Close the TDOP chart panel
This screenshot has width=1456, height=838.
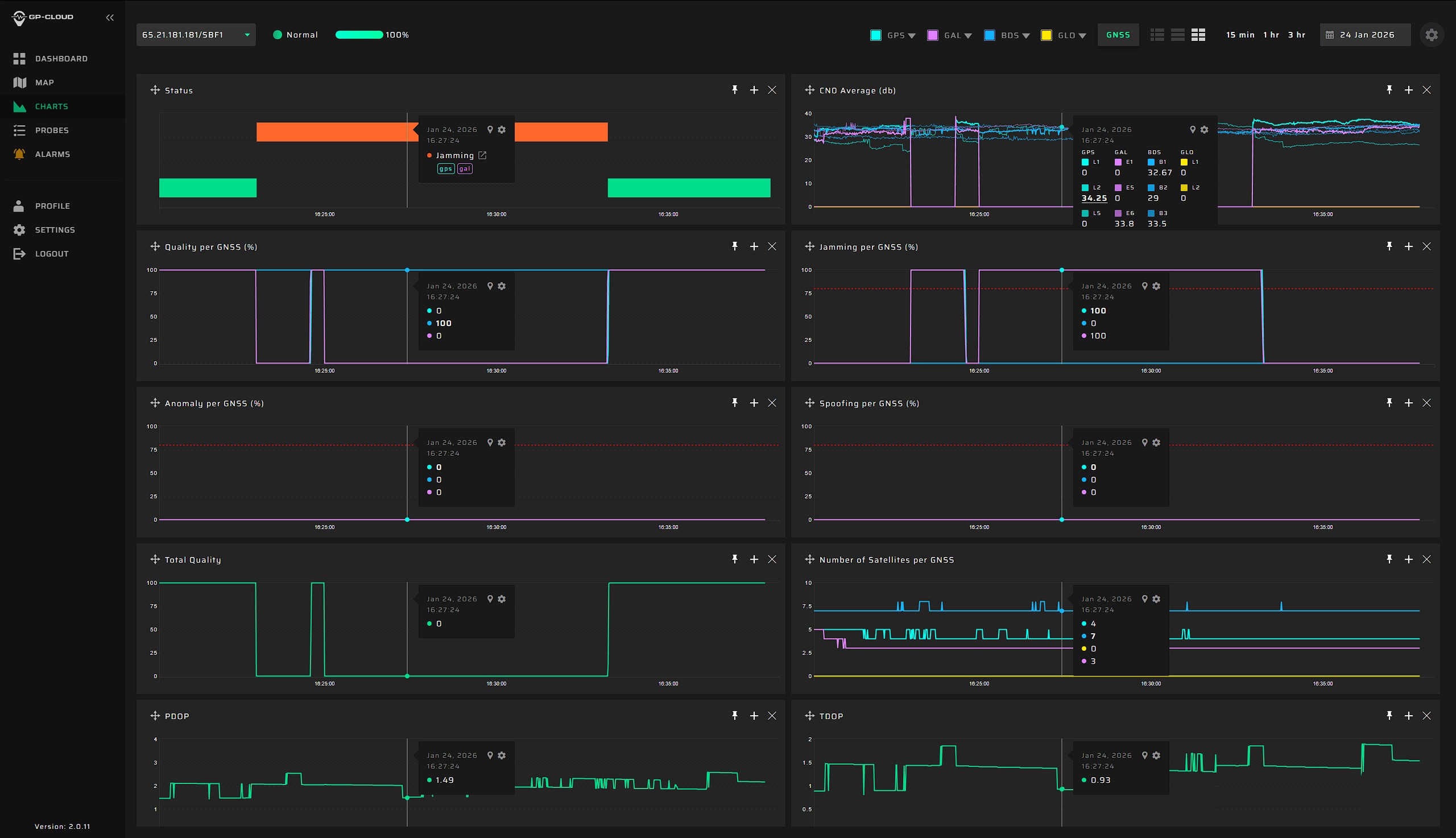(x=1426, y=716)
